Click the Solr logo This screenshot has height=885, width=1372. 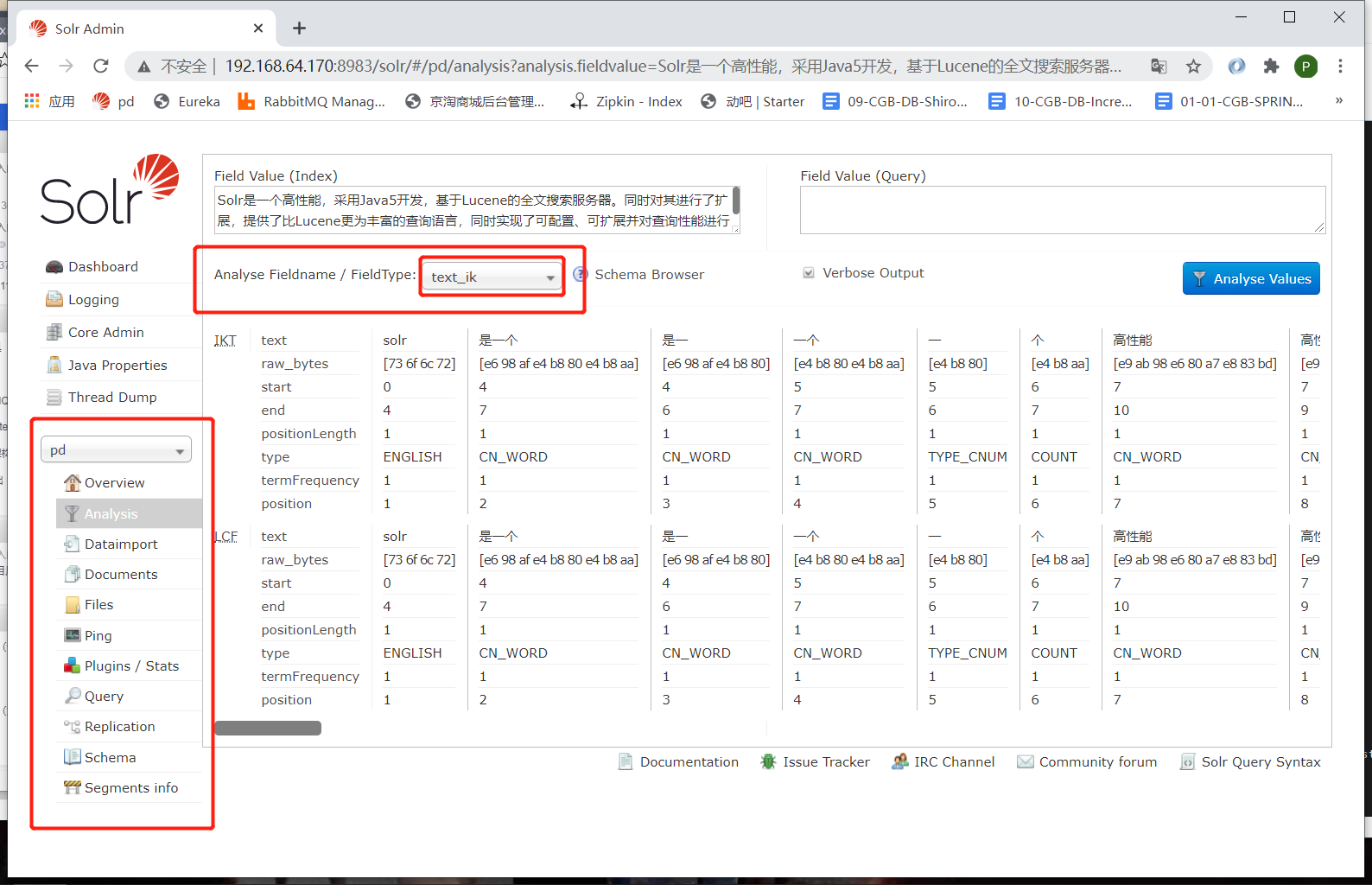[x=110, y=189]
